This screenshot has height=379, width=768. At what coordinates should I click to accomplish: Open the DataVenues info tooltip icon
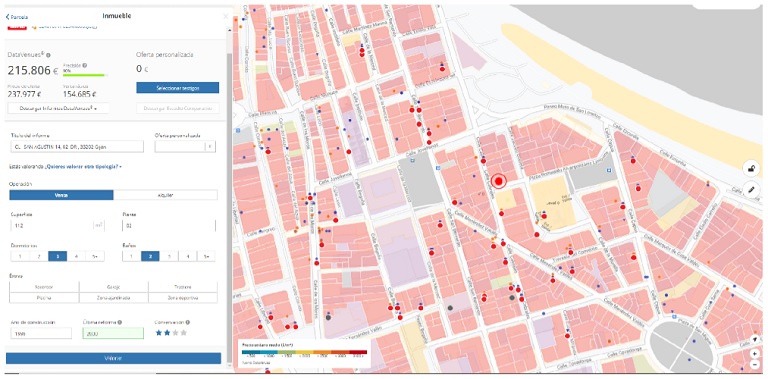48,55
